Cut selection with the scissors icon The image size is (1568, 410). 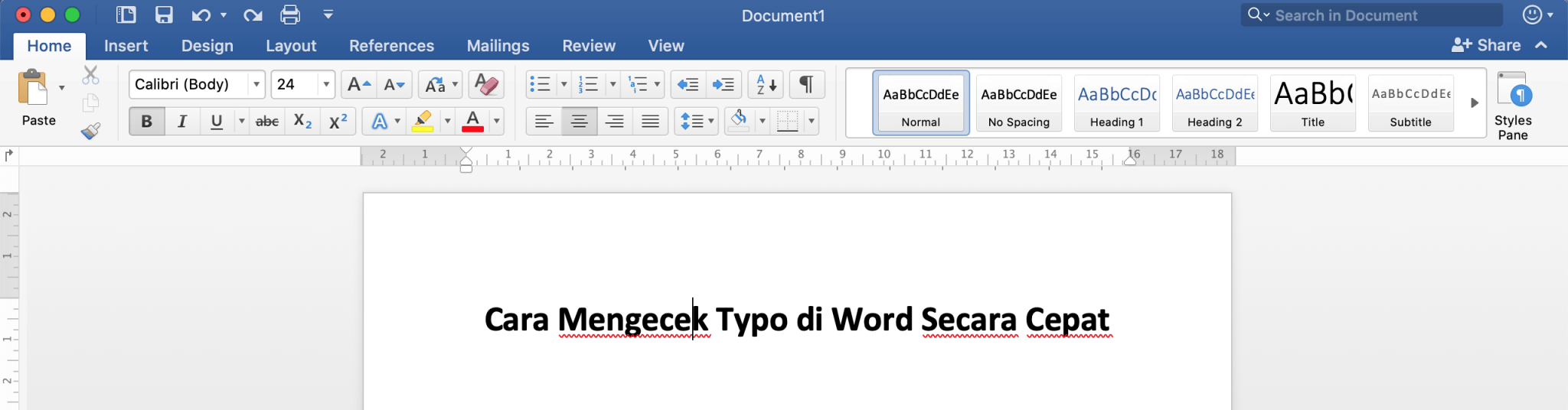(x=90, y=75)
